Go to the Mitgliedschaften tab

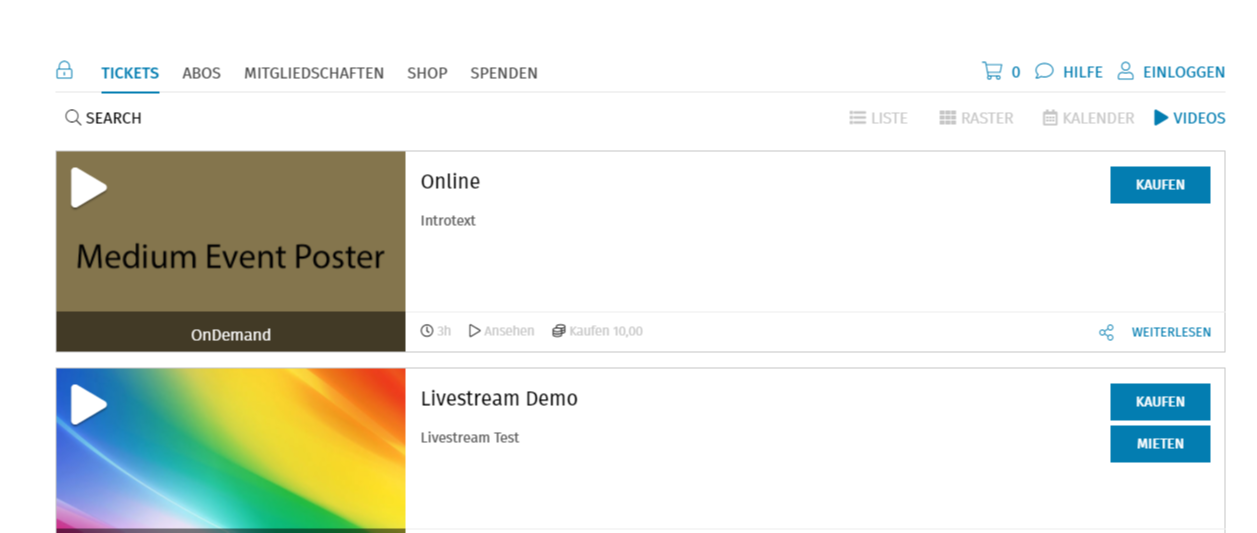314,73
